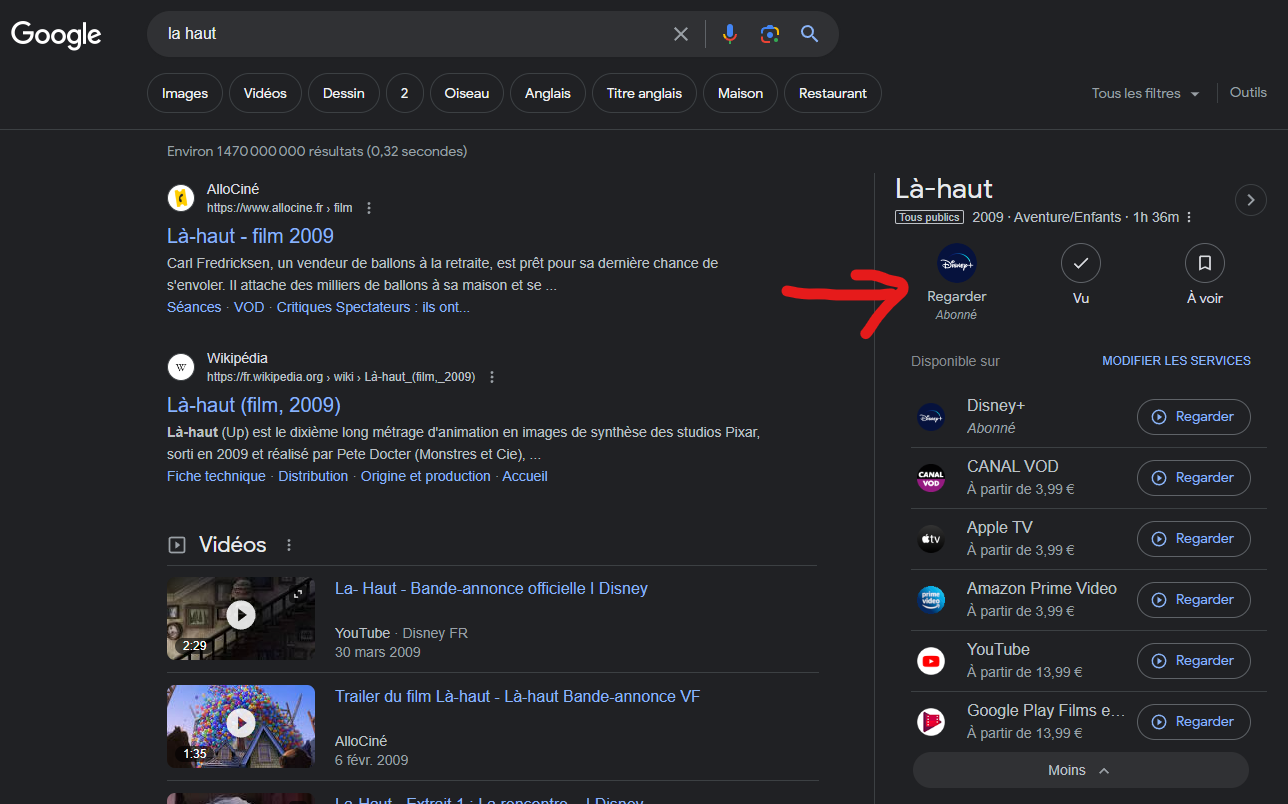Viewport: 1288px width, 804px height.
Task: Click the magnifying glass search icon
Action: click(810, 34)
